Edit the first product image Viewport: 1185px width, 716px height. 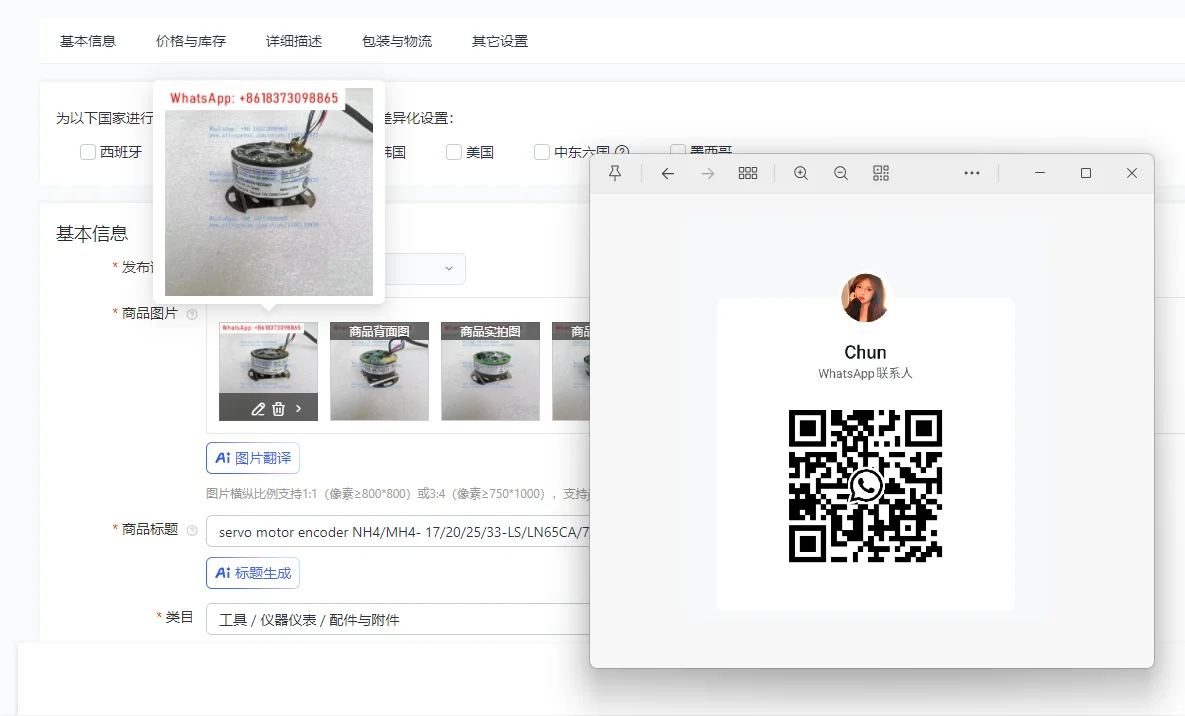(x=258, y=409)
